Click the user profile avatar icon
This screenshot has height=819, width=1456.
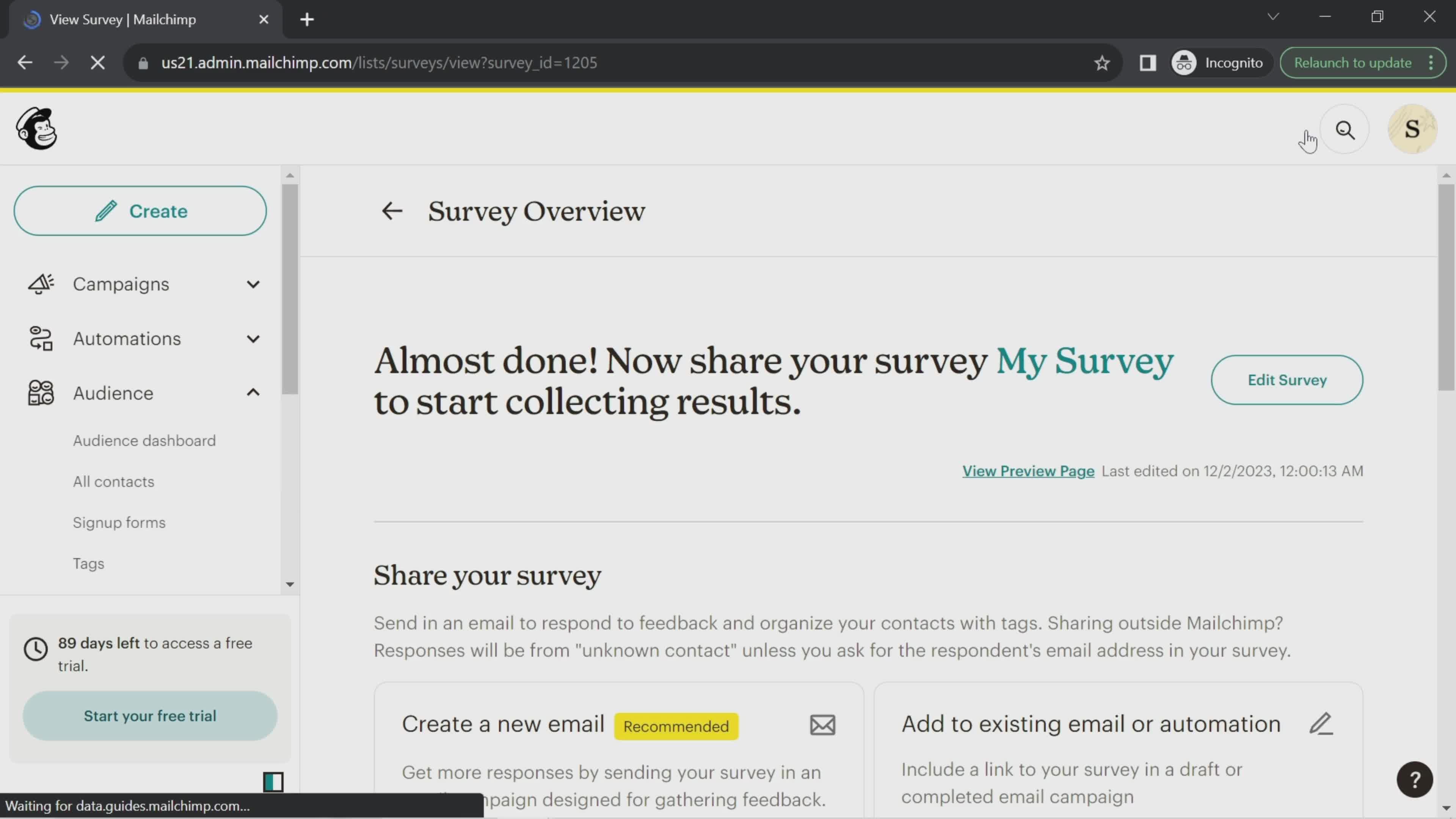1414,129
